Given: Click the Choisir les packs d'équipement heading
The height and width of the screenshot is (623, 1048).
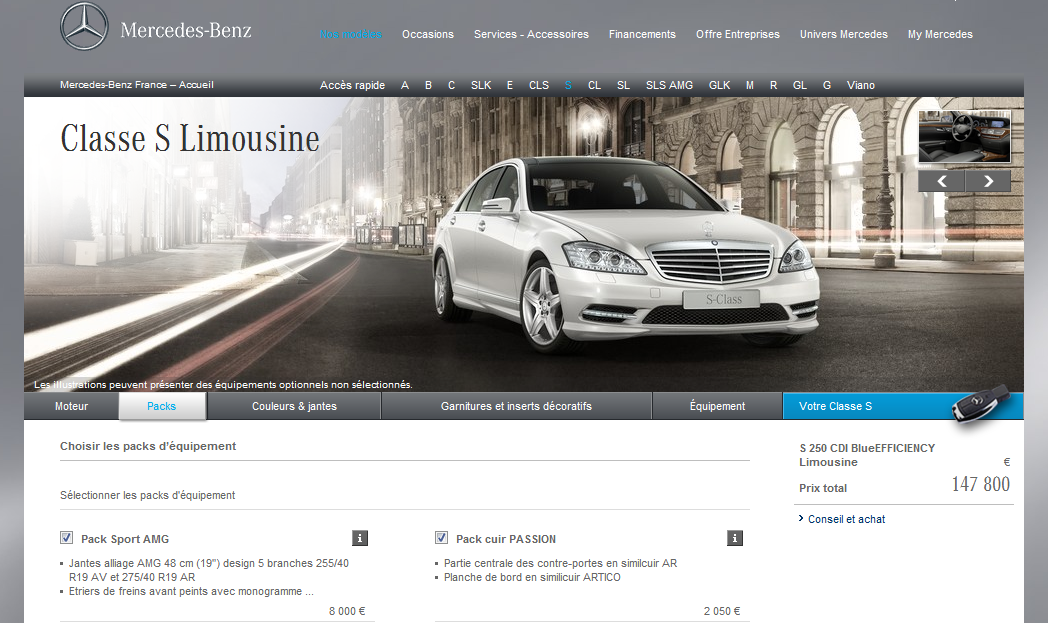Looking at the screenshot, I should pyautogui.click(x=148, y=446).
